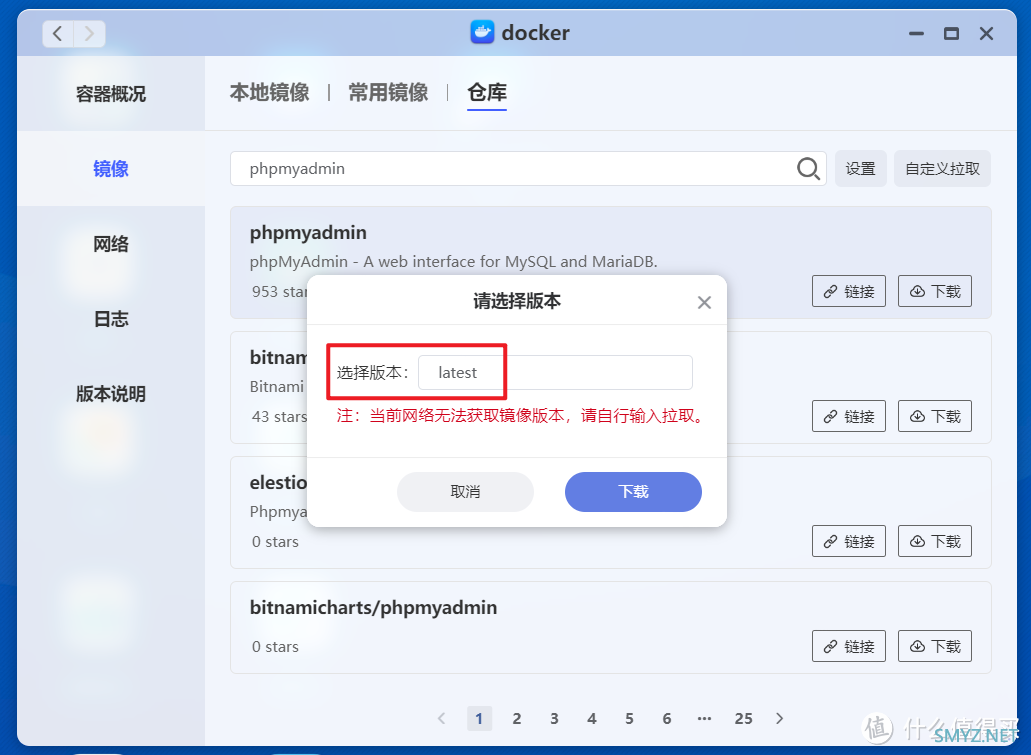Click 链接 in the elestio row
The height and width of the screenshot is (755, 1031).
[x=849, y=541]
